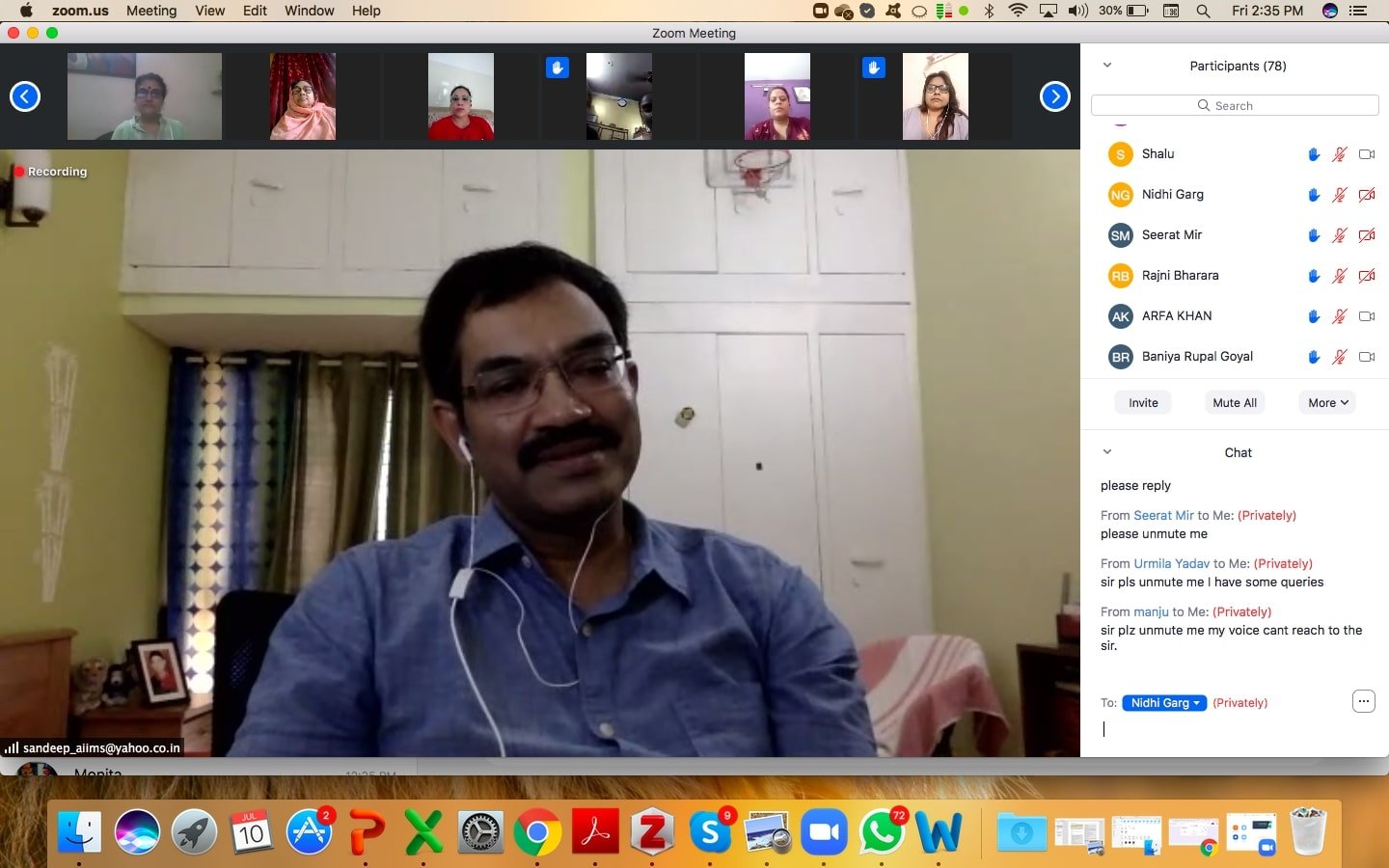The image size is (1389, 868).
Task: Click the Zoom app icon in the dock
Action: [825, 831]
